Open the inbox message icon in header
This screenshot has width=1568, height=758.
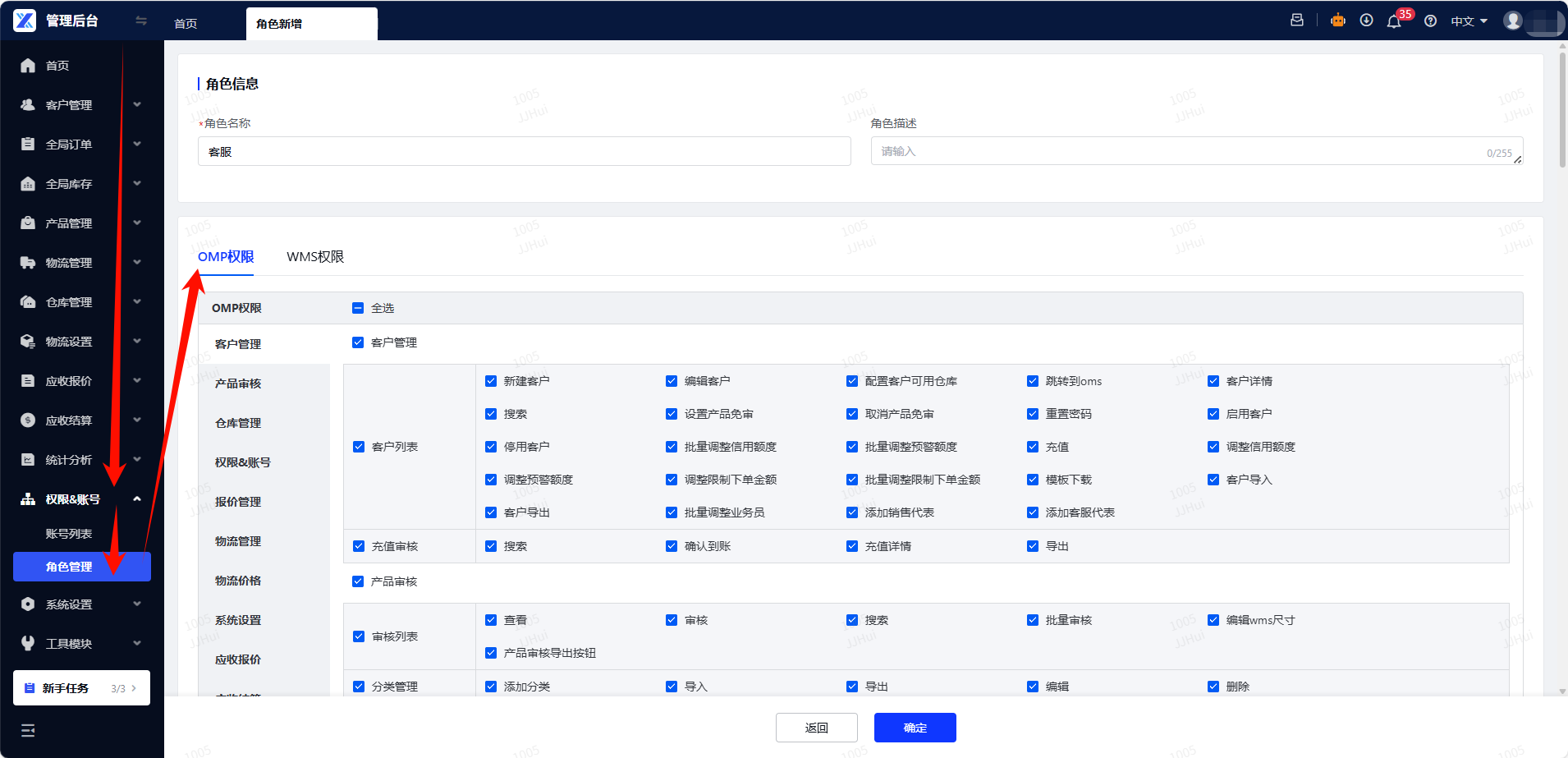point(1297,21)
